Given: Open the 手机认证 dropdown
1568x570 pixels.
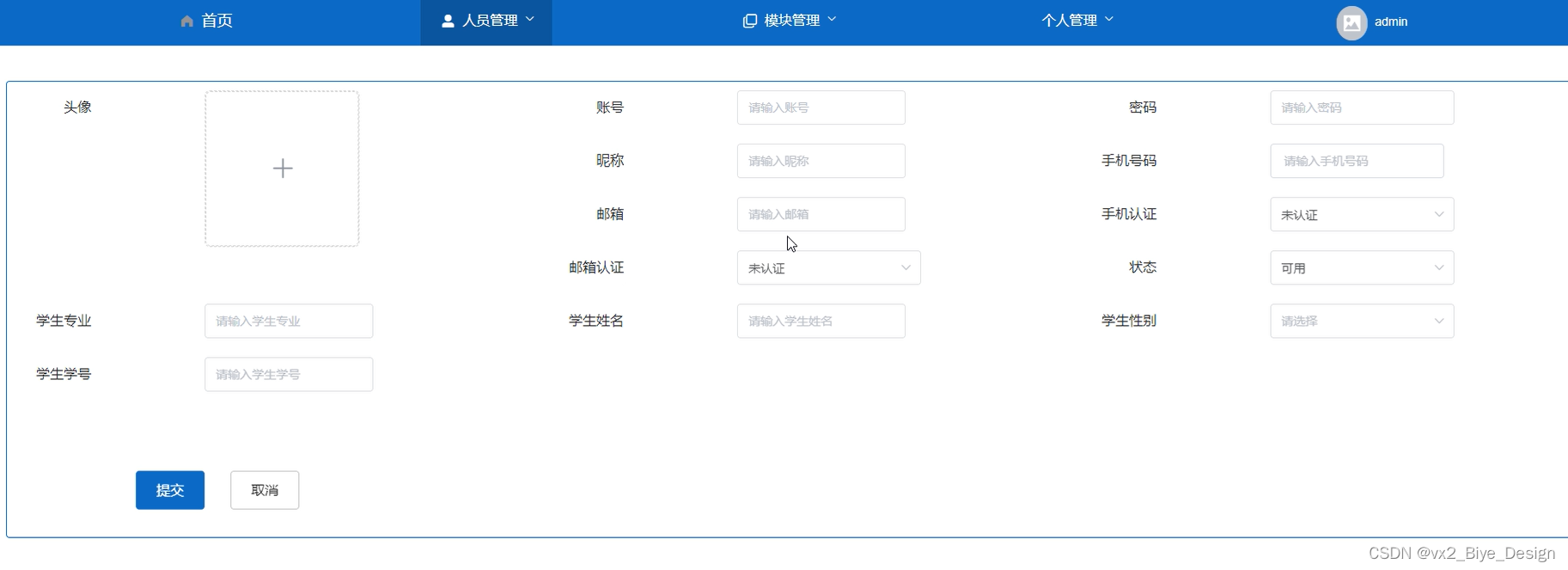Looking at the screenshot, I should 1362,214.
